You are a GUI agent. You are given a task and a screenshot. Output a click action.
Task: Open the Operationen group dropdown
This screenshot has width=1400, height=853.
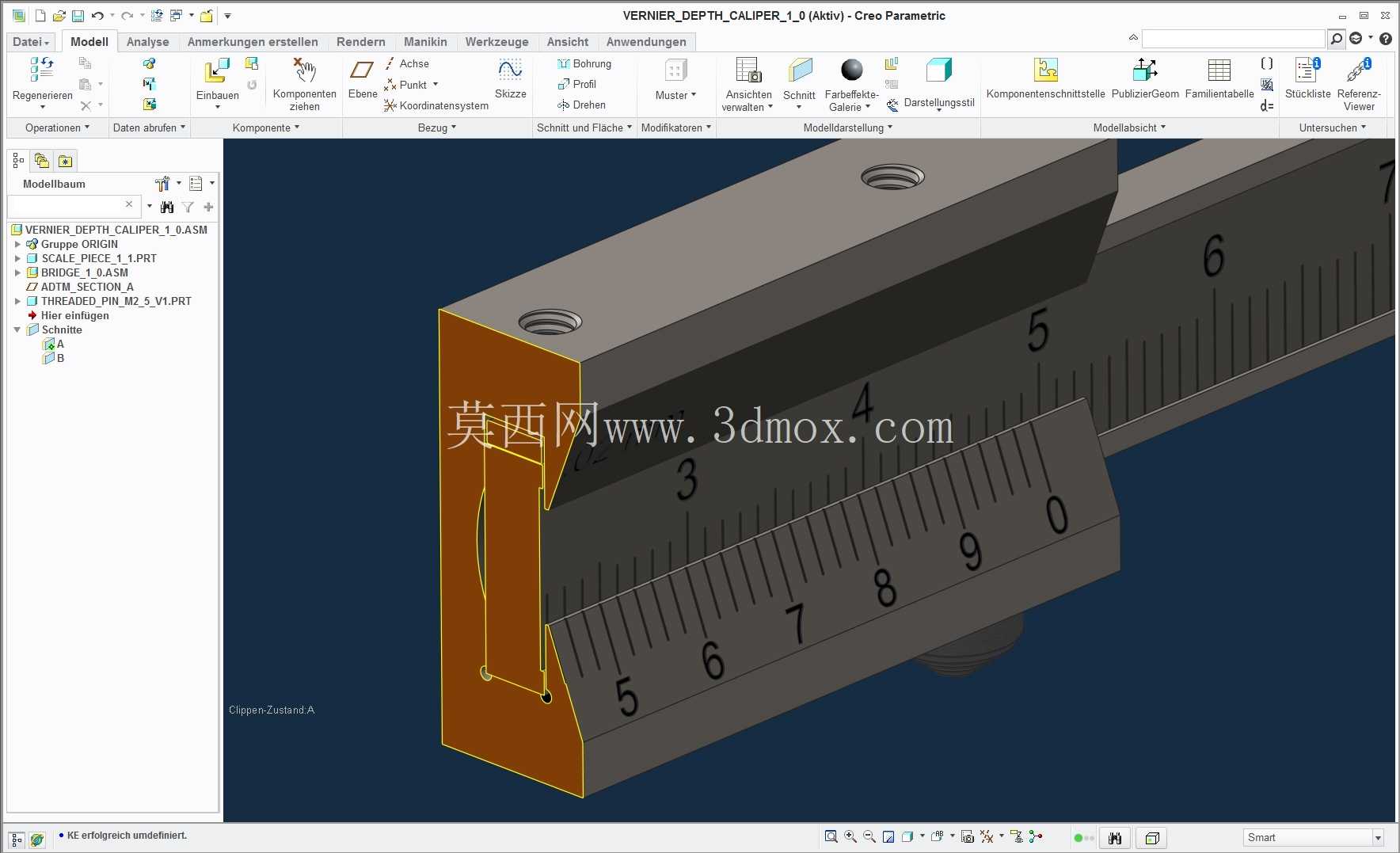tap(57, 128)
